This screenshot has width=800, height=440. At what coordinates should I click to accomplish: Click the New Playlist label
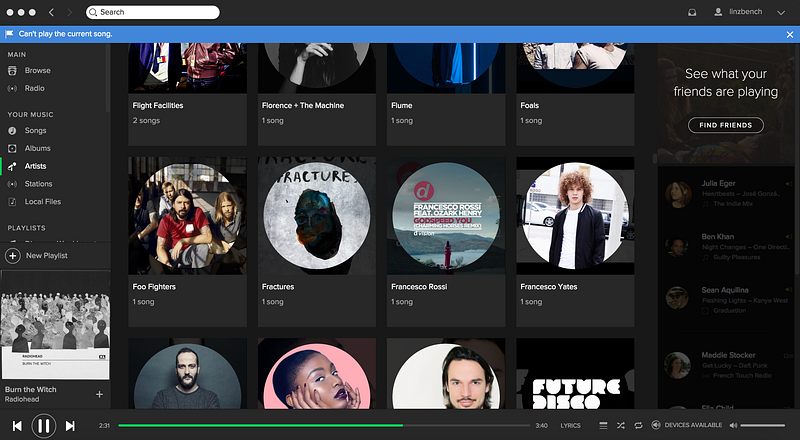46,256
